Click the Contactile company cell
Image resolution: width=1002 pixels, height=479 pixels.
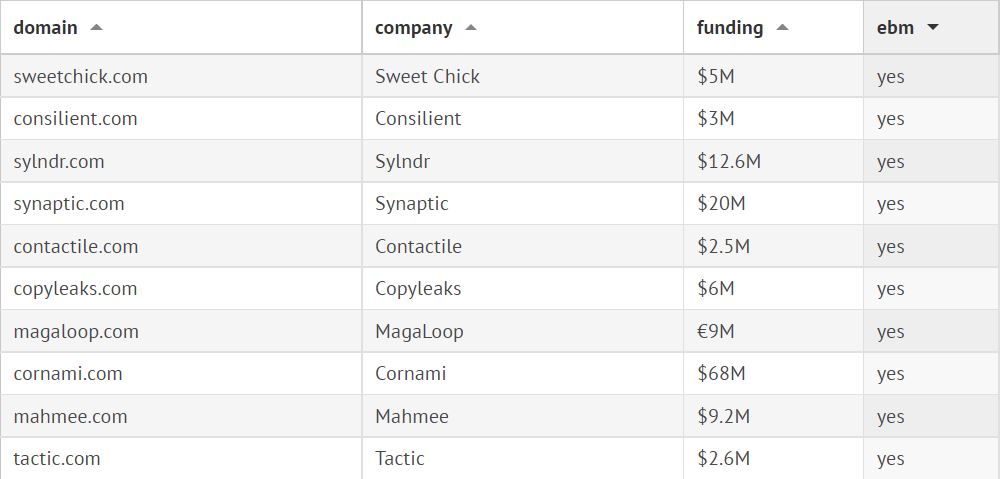[418, 247]
